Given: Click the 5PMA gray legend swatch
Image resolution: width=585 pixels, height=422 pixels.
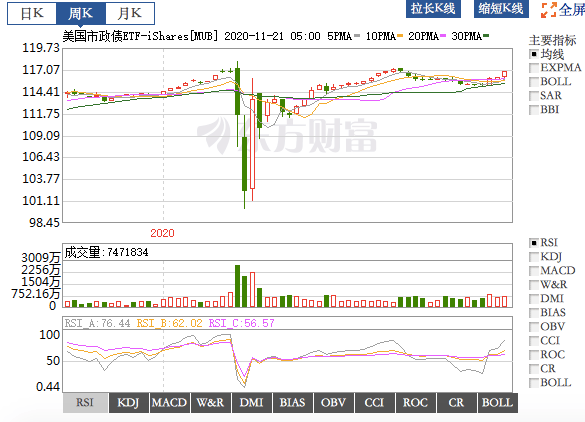Looking at the screenshot, I should click(357, 36).
